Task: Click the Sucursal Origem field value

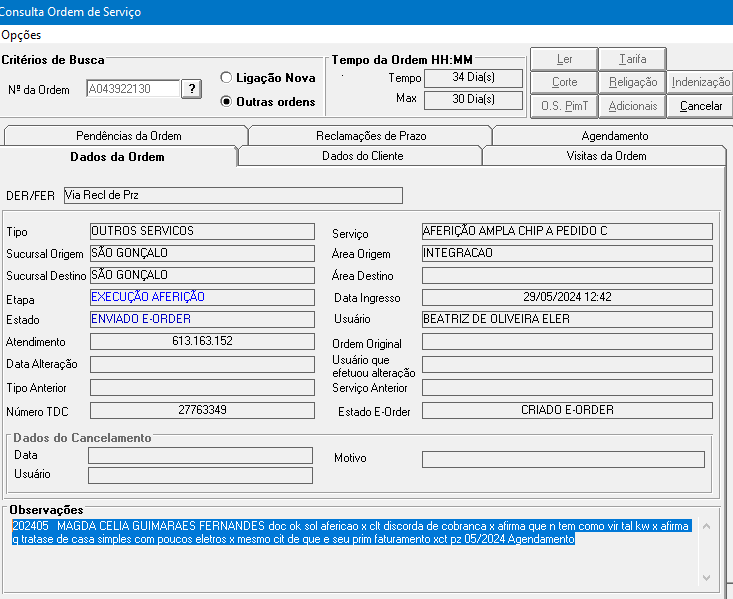Action: point(202,253)
